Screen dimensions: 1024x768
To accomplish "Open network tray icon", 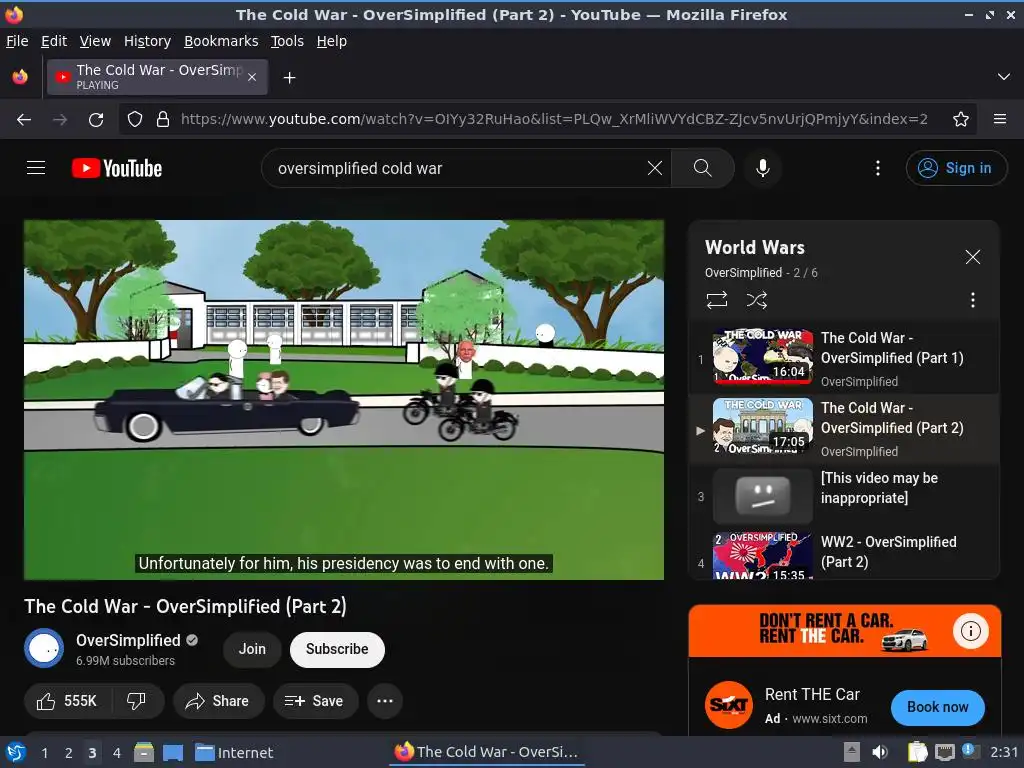I will 944,752.
